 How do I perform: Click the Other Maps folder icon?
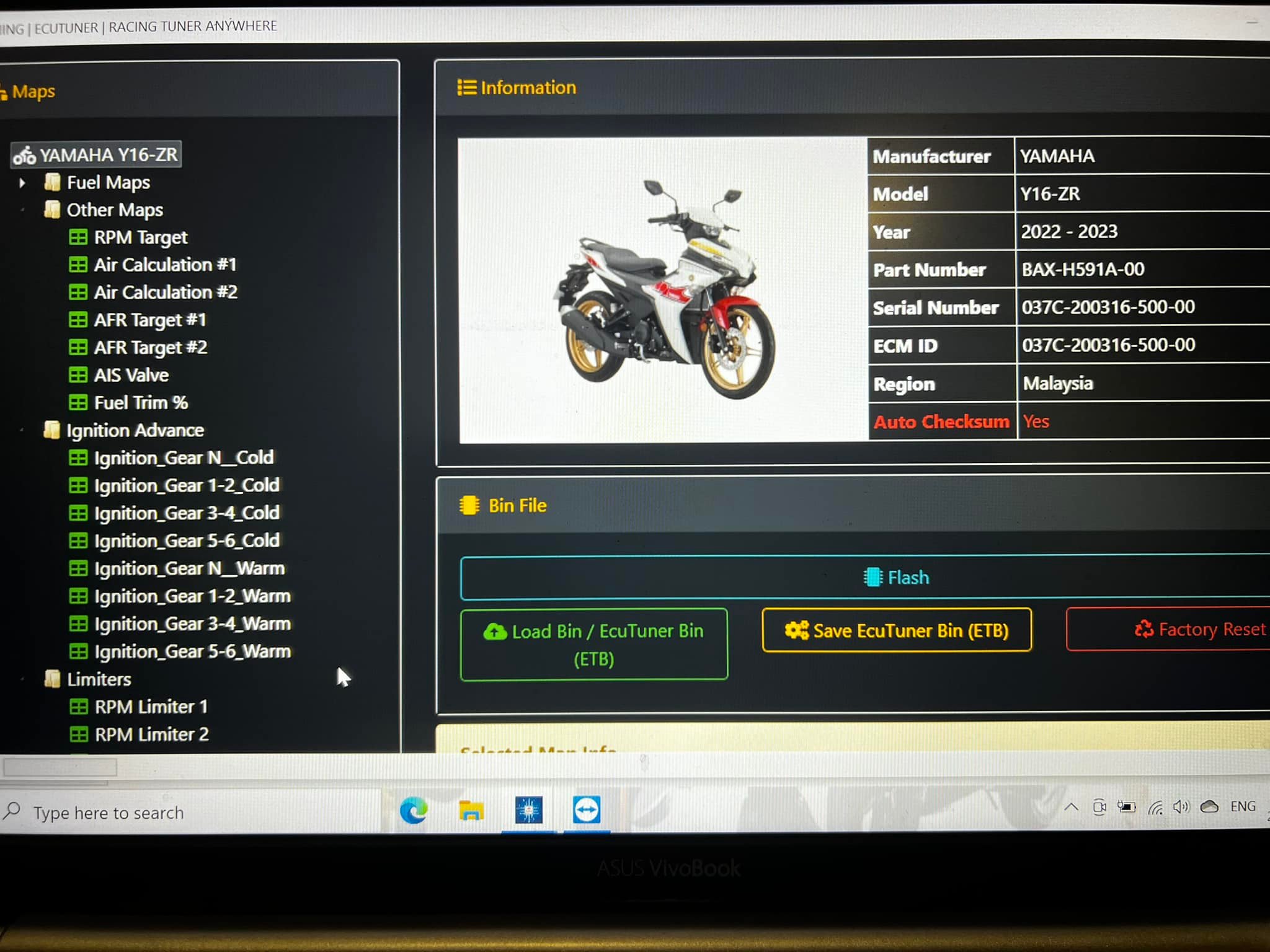[x=52, y=209]
